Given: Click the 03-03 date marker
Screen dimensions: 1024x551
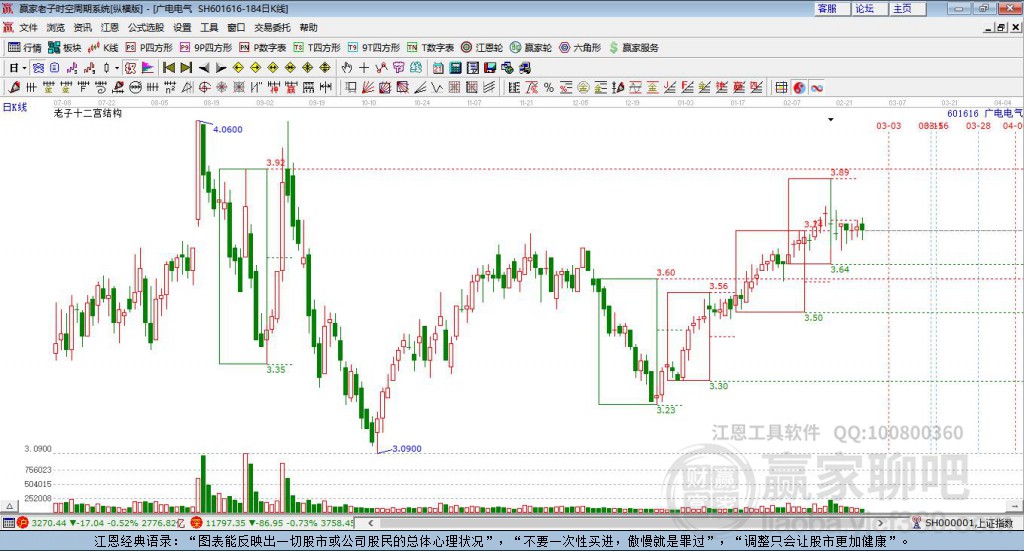Looking at the screenshot, I should (888, 125).
